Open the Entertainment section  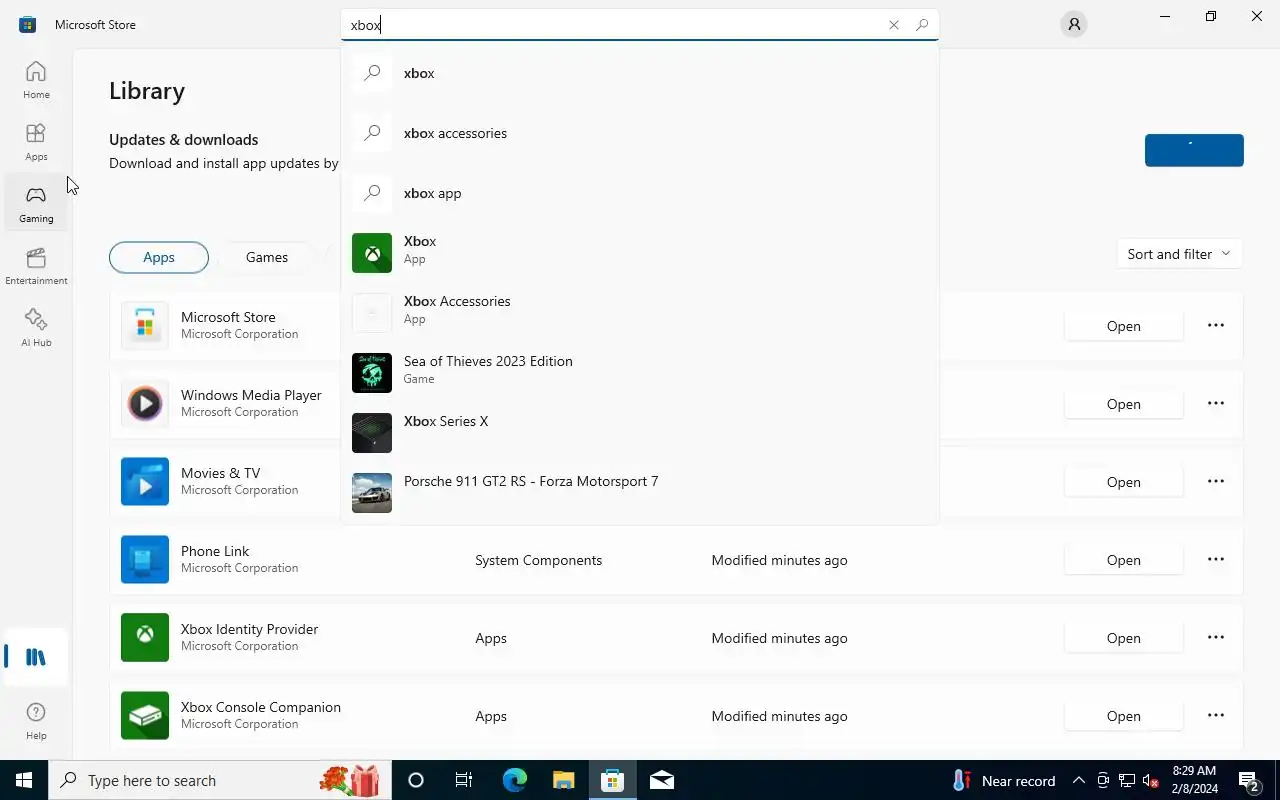pyautogui.click(x=36, y=266)
